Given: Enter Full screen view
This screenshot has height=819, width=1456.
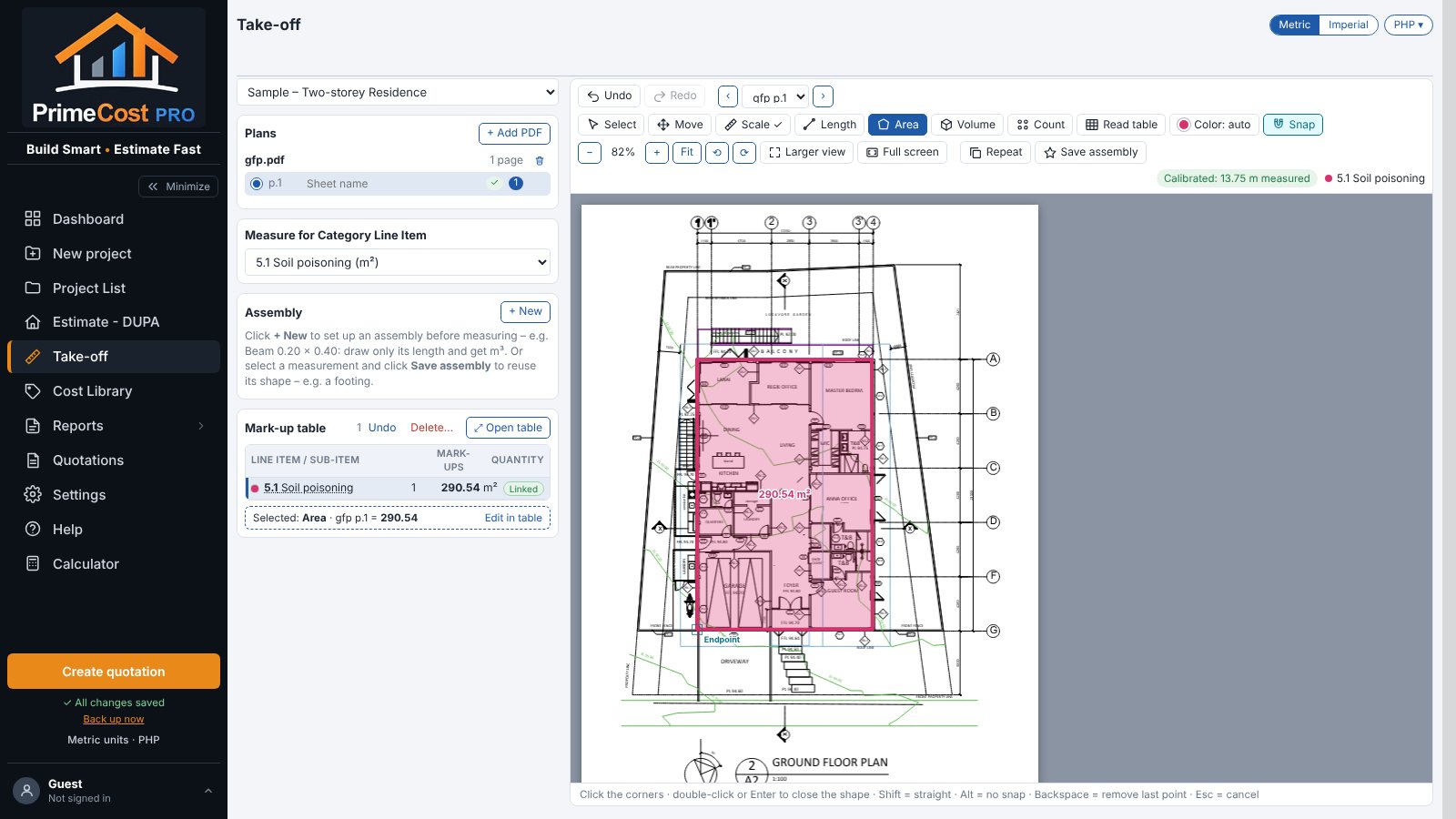Looking at the screenshot, I should click(x=902, y=152).
